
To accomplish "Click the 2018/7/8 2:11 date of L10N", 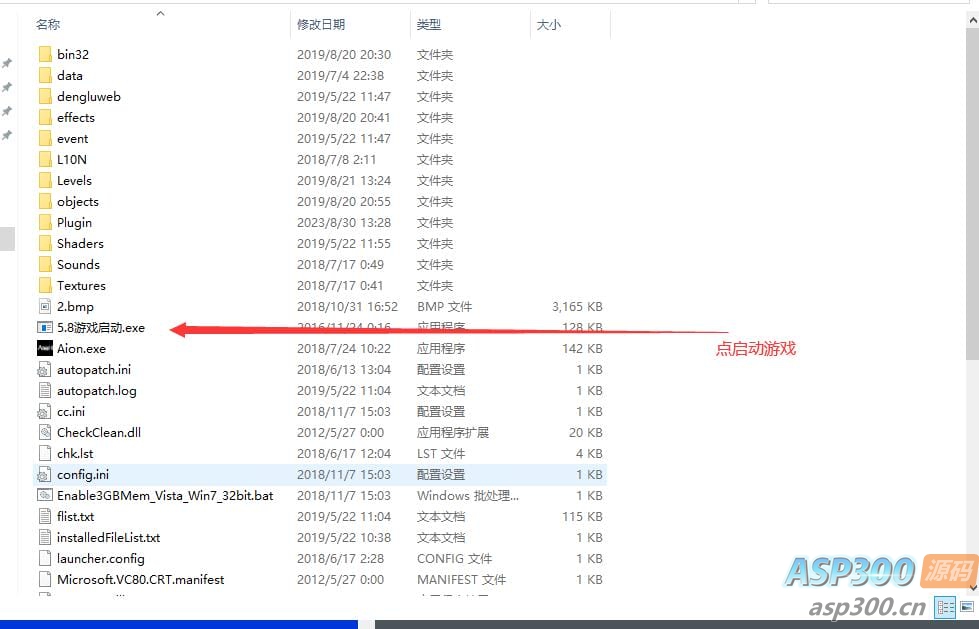I will click(x=337, y=159).
